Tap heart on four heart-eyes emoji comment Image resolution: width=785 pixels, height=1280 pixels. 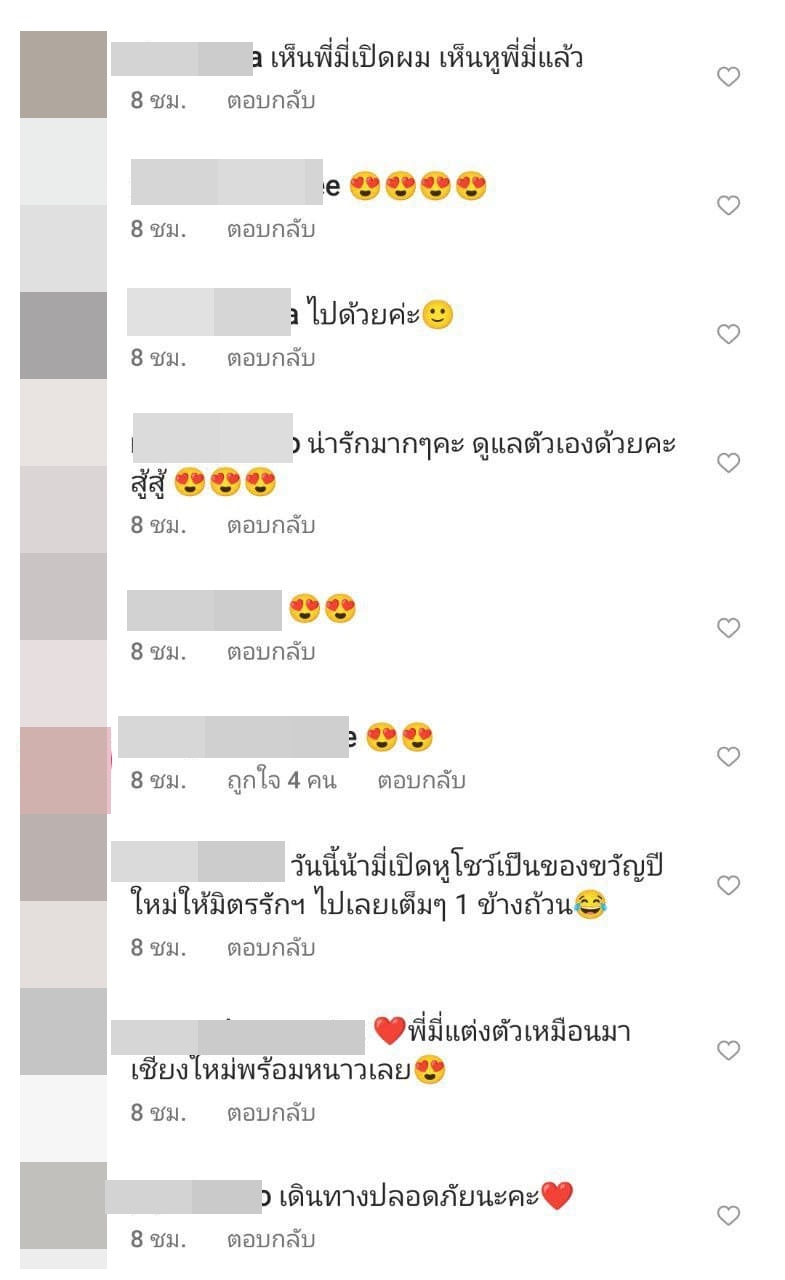(729, 205)
